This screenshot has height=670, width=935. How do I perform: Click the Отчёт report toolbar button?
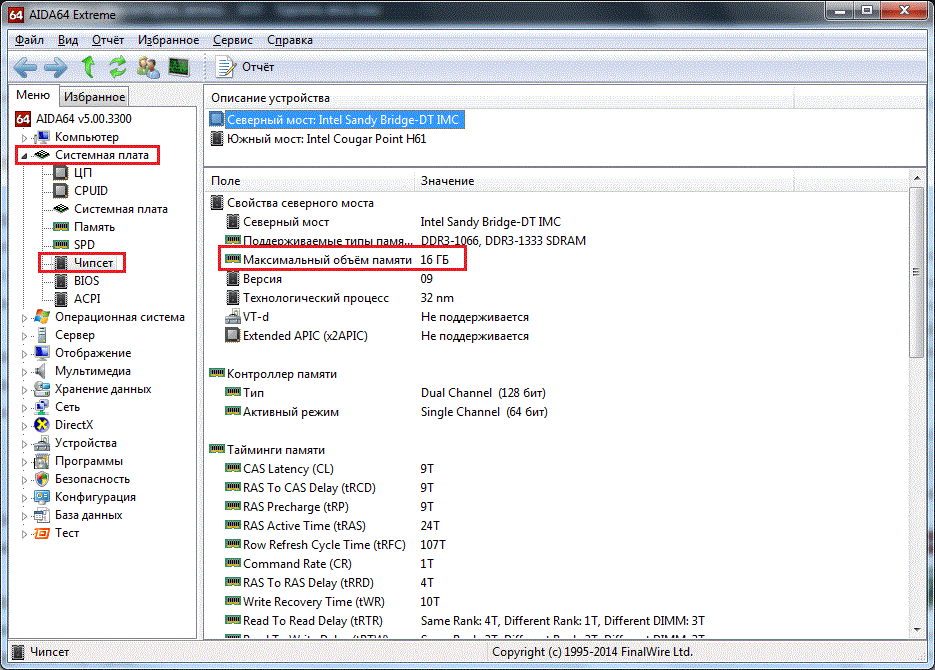coord(244,67)
